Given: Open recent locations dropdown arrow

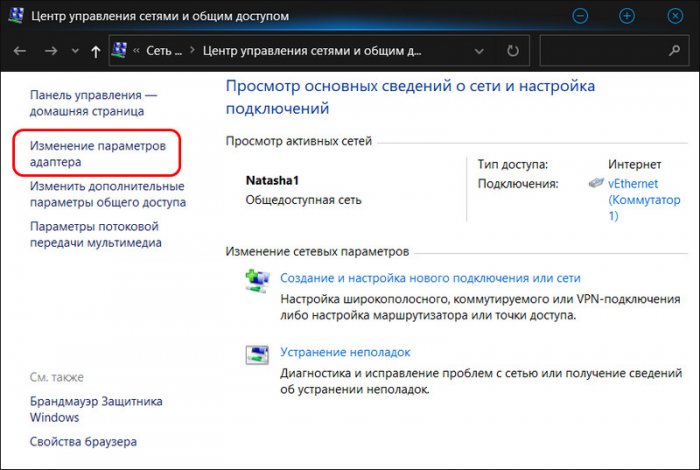Looking at the screenshot, I should (x=75, y=51).
